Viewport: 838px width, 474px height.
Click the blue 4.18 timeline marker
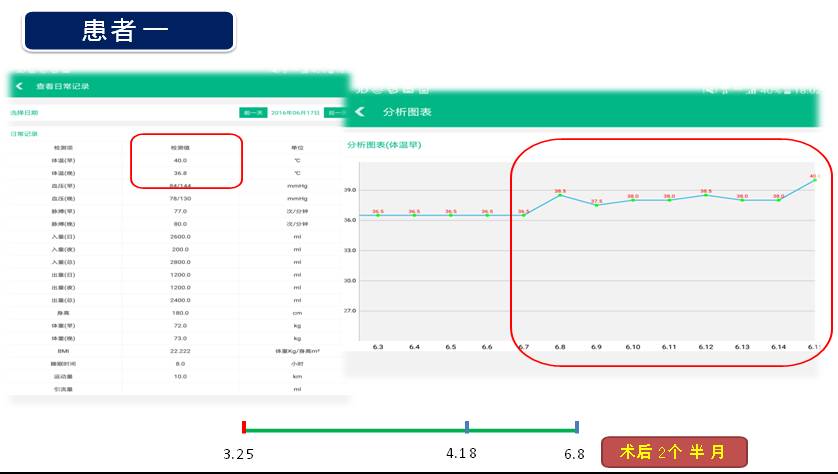click(x=466, y=428)
